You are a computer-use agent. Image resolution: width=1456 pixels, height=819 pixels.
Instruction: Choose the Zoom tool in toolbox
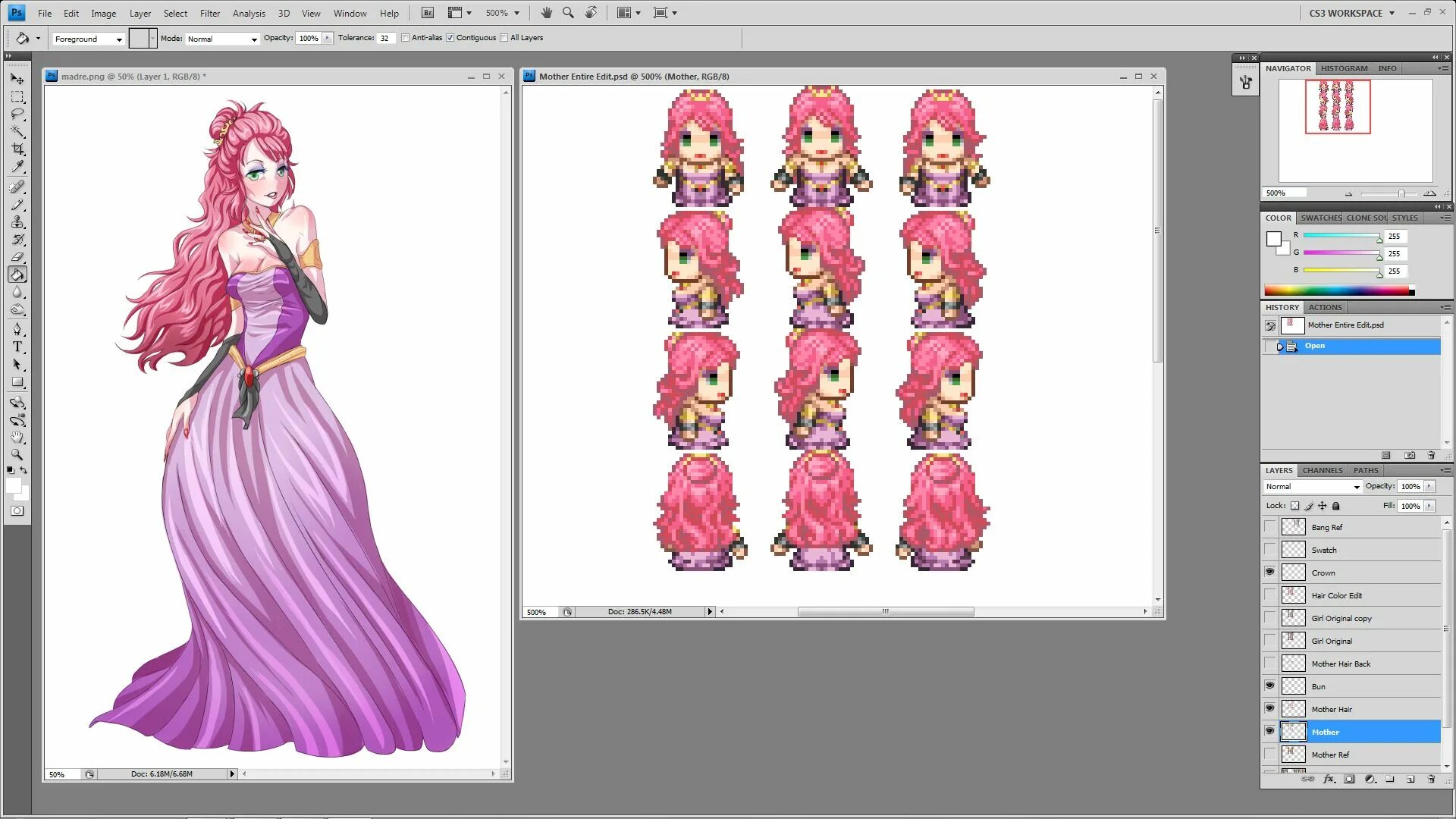(x=17, y=455)
